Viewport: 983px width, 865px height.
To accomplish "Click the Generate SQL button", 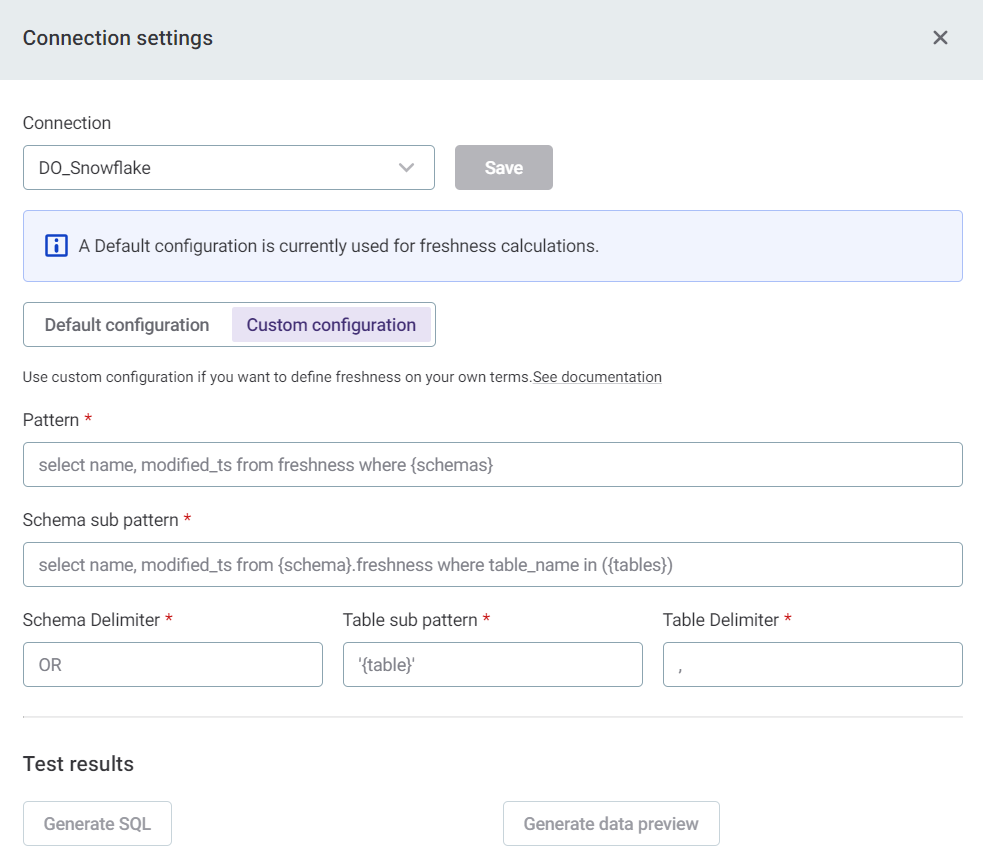I will [x=97, y=824].
